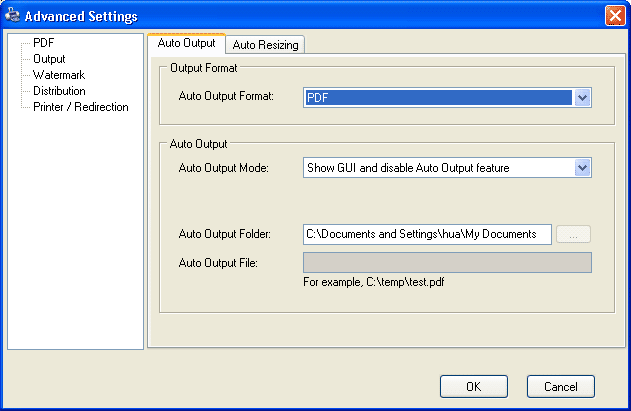The height and width of the screenshot is (411, 631).
Task: Close the Advanced Settings dialog
Action: (x=615, y=16)
